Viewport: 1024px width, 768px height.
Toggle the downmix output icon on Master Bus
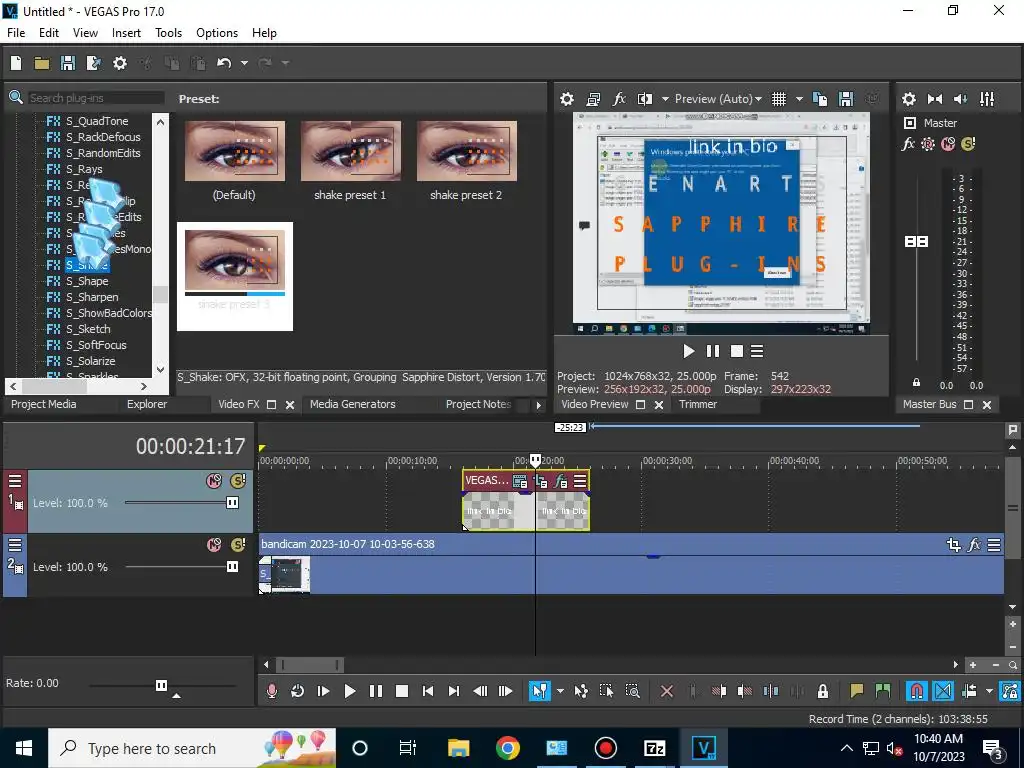point(935,99)
